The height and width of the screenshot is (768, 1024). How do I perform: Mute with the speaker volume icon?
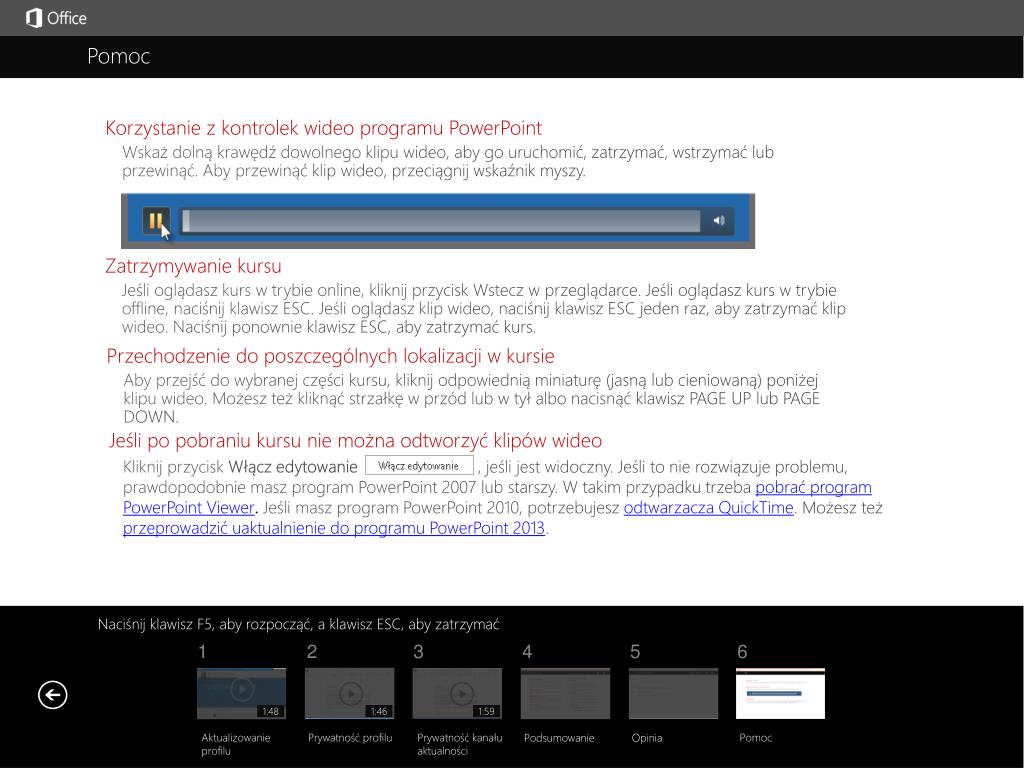tap(718, 221)
